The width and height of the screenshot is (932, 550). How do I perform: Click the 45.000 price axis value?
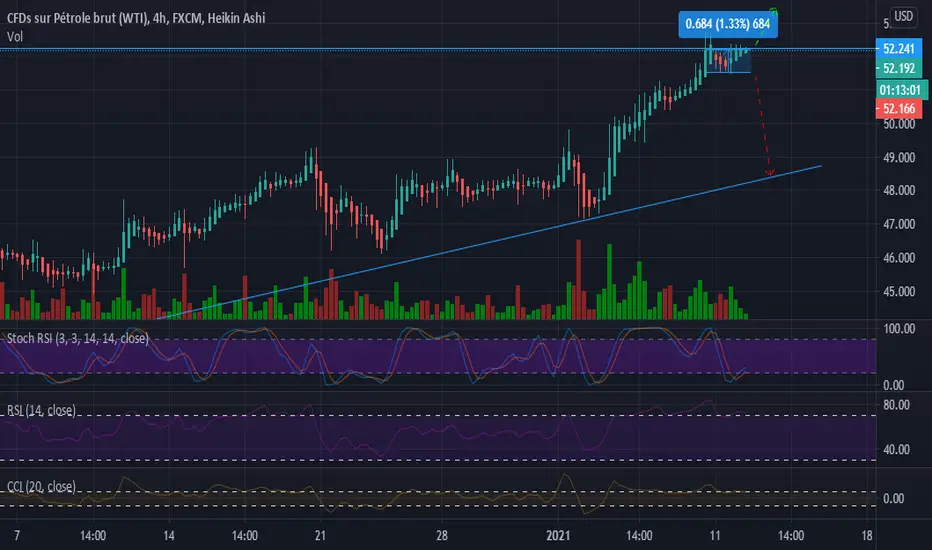click(x=899, y=292)
